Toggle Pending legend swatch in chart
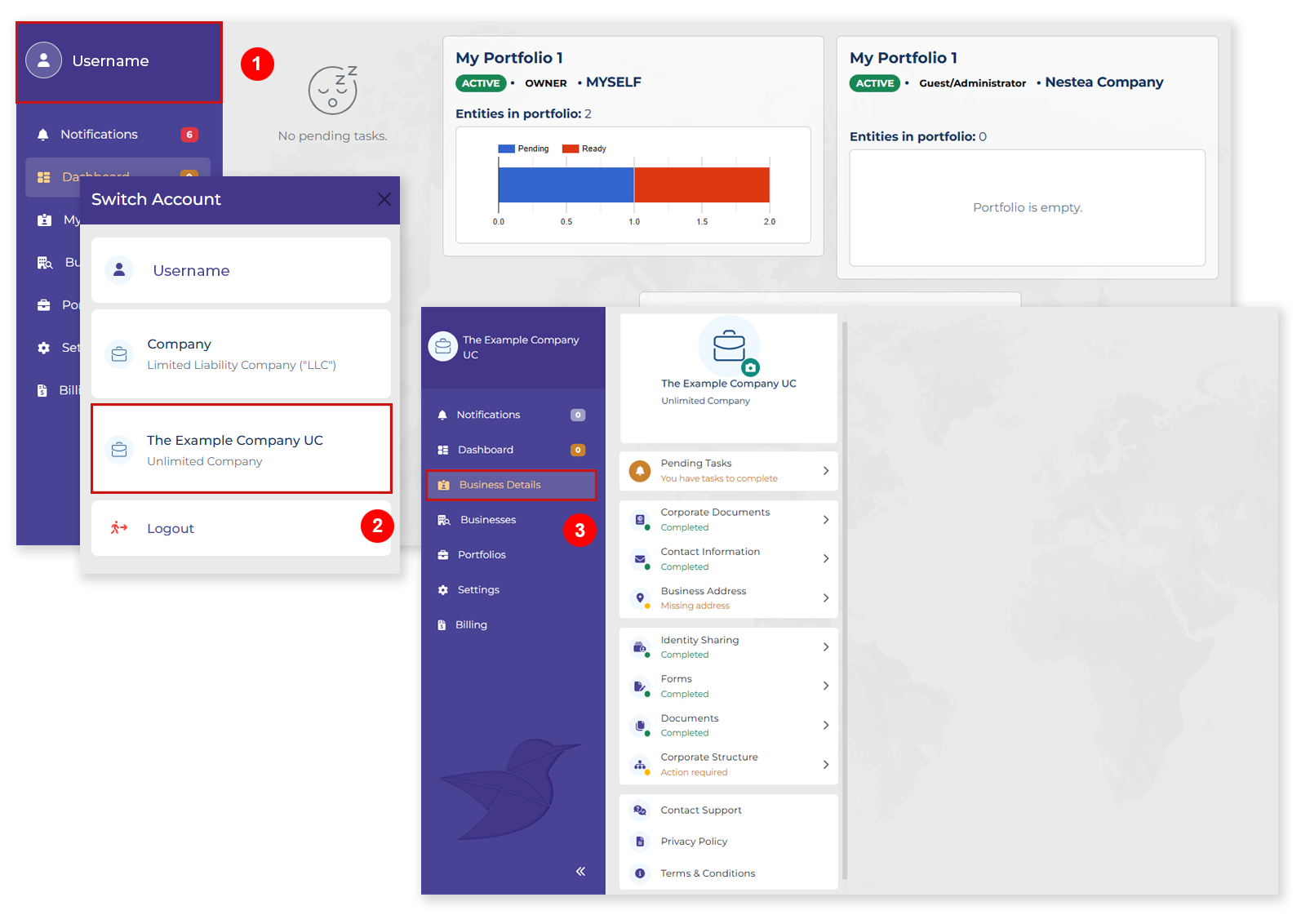Screen dimensions: 1301x924 tap(506, 149)
